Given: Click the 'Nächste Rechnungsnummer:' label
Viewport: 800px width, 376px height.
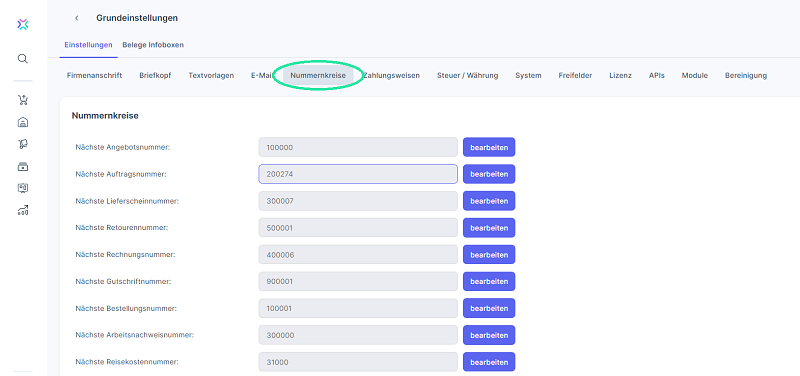Looking at the screenshot, I should pos(125,255).
